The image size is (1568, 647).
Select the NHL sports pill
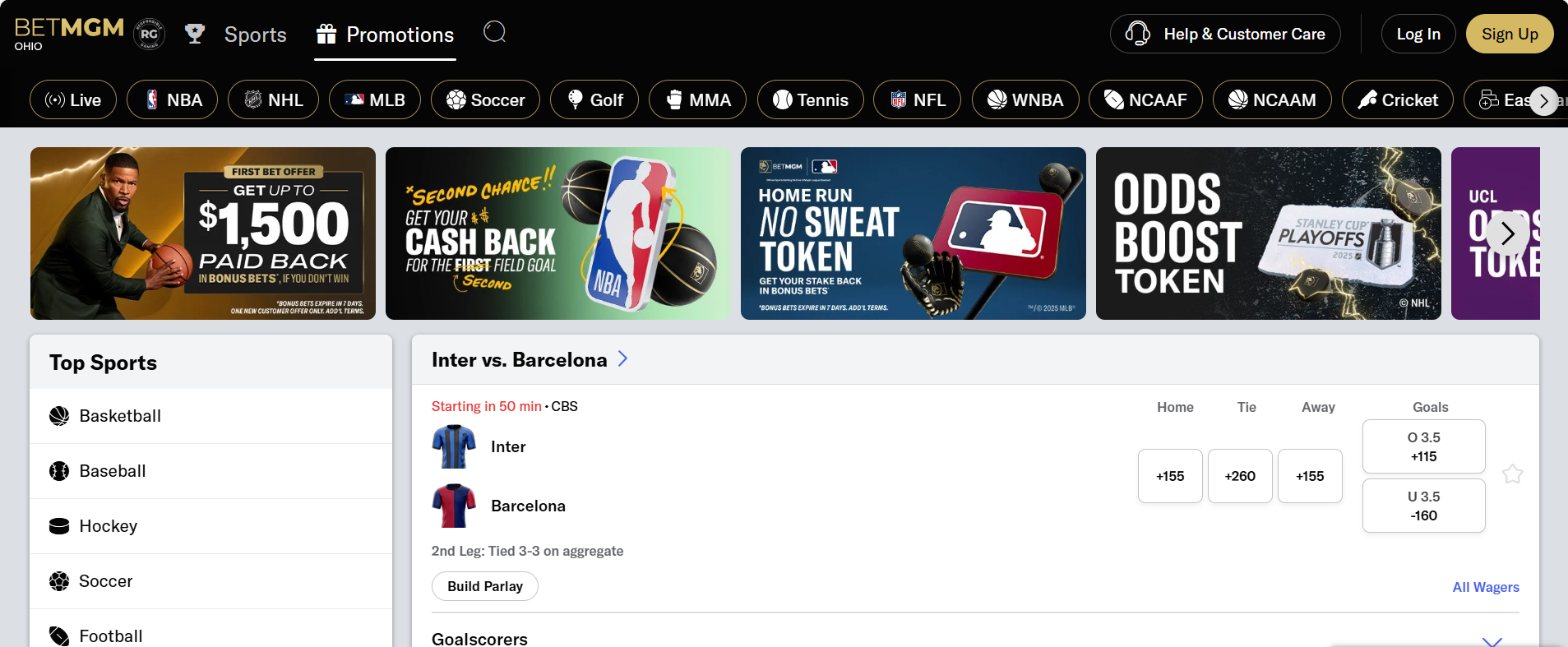tap(273, 99)
